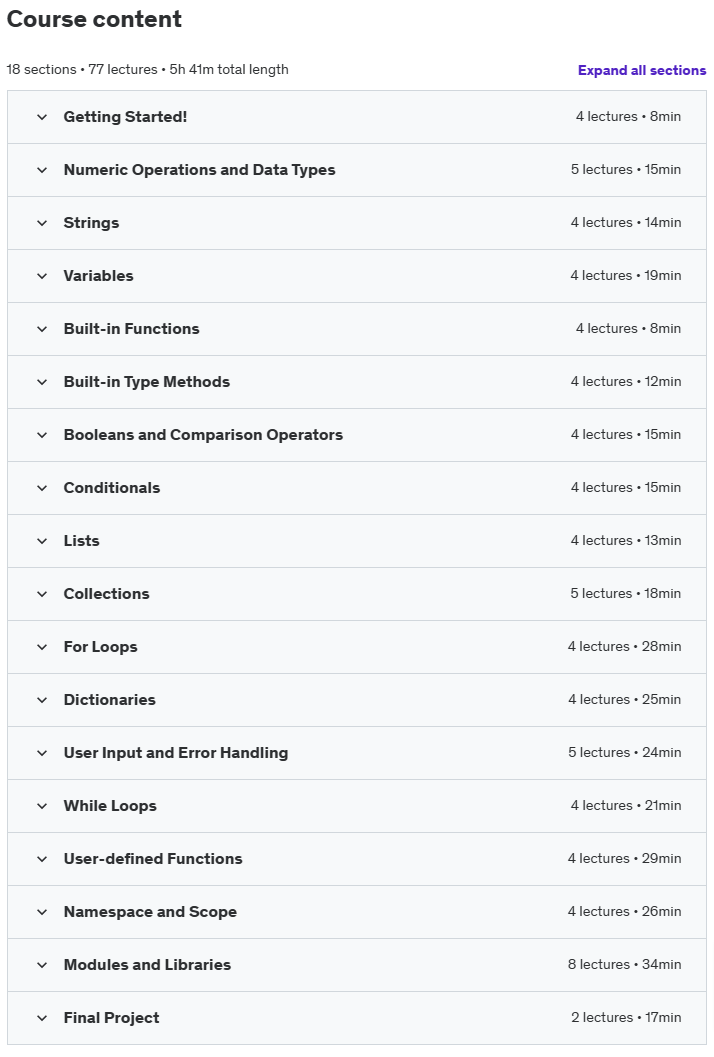The image size is (714, 1057).
Task: Open the Strings section chevron
Action: 42,223
